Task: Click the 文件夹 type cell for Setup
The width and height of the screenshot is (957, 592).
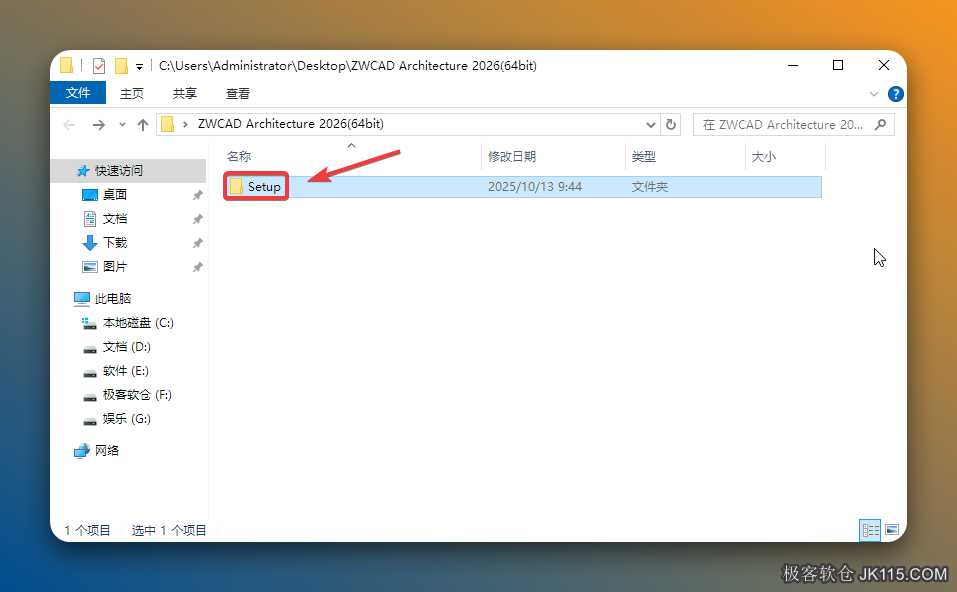Action: (x=649, y=187)
